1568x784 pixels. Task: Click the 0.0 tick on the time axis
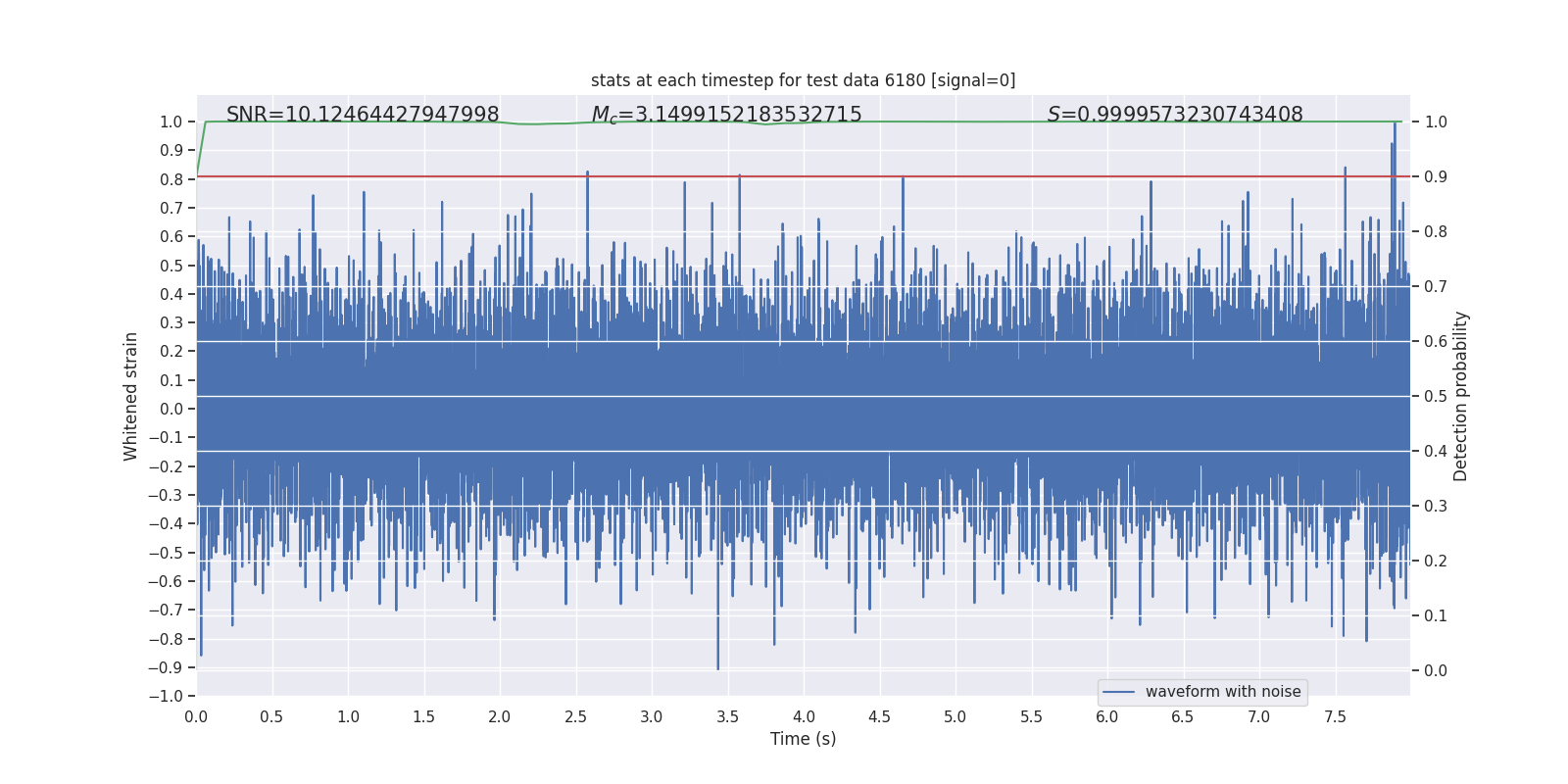(196, 716)
